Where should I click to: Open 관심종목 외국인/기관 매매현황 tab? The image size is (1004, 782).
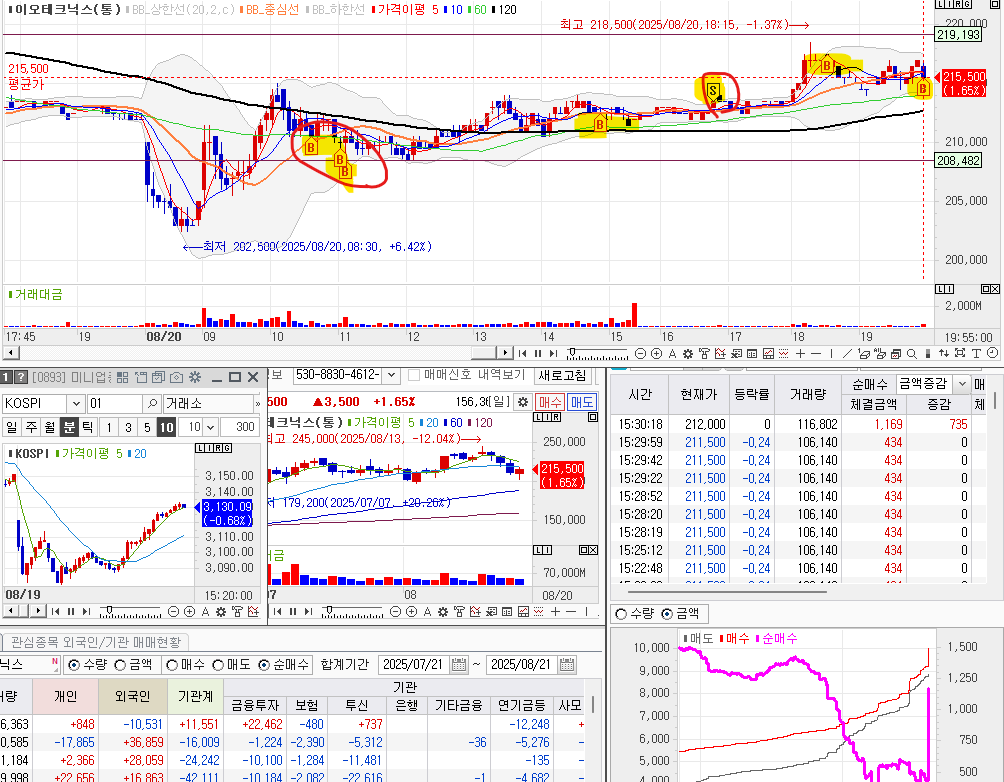click(x=96, y=641)
